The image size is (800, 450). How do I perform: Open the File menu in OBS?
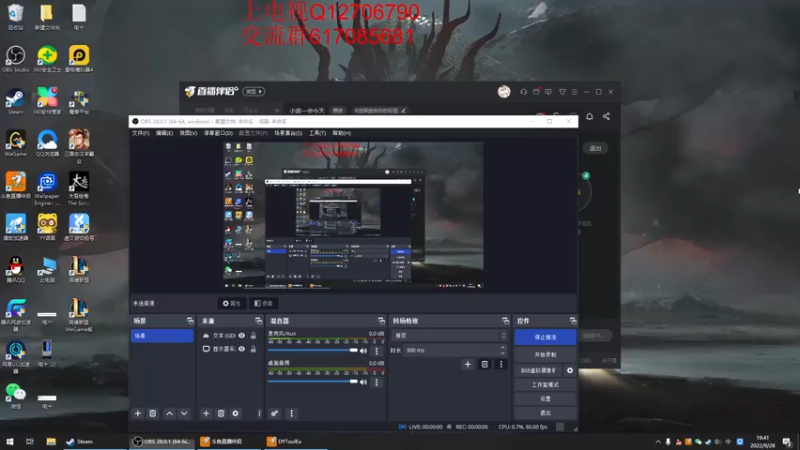(x=140, y=133)
